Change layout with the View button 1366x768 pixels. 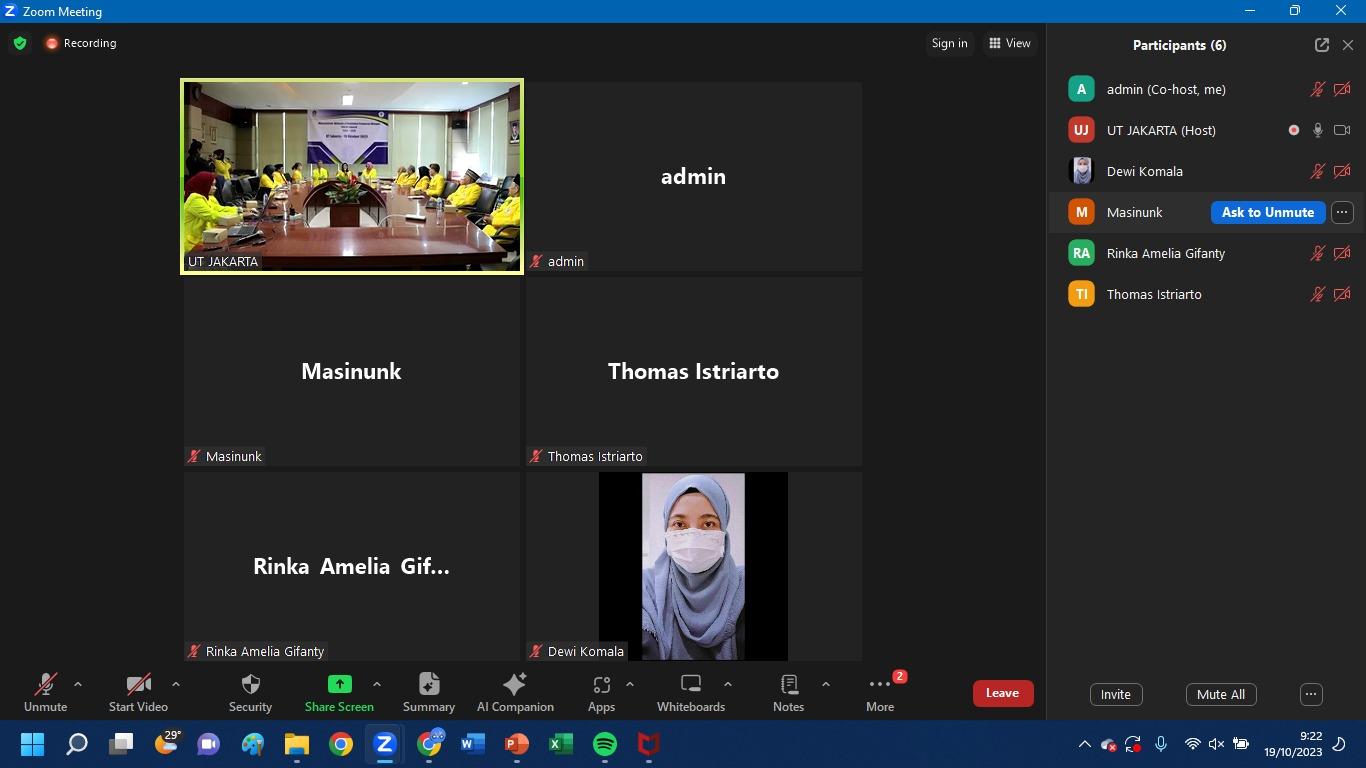1010,43
